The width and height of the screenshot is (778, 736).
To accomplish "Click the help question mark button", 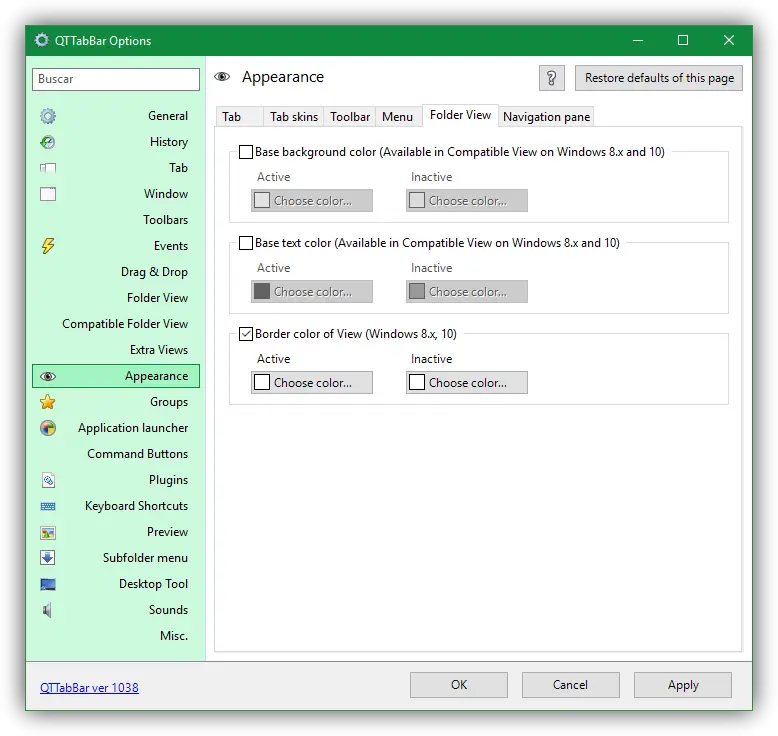I will coord(552,78).
